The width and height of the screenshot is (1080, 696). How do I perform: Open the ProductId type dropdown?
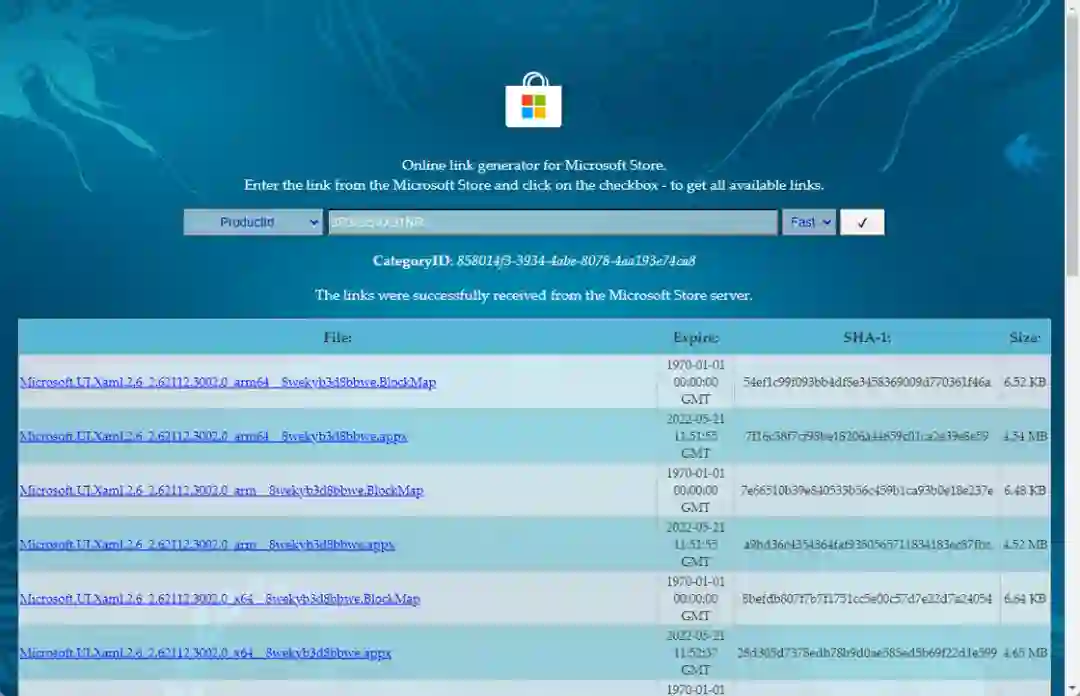click(x=253, y=223)
